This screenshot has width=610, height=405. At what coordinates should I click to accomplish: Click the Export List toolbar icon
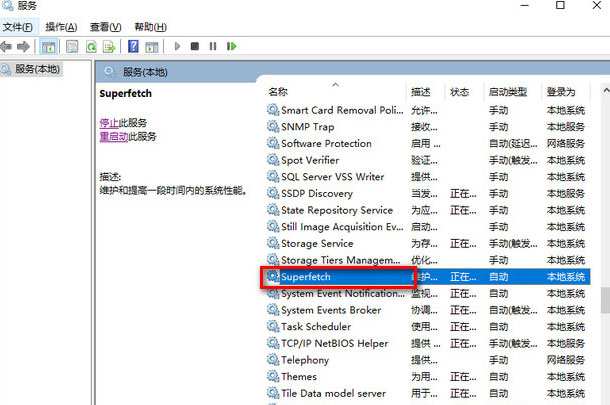(109, 47)
